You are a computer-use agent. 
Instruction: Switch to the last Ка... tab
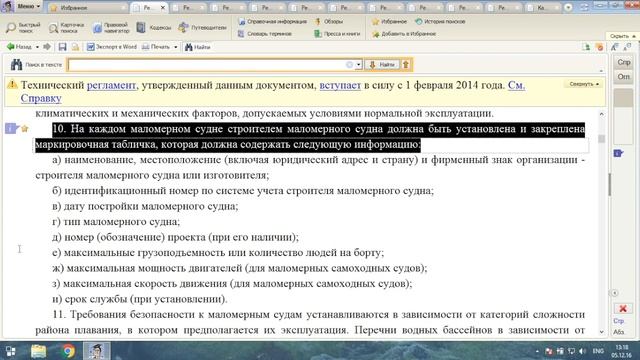pos(542,7)
